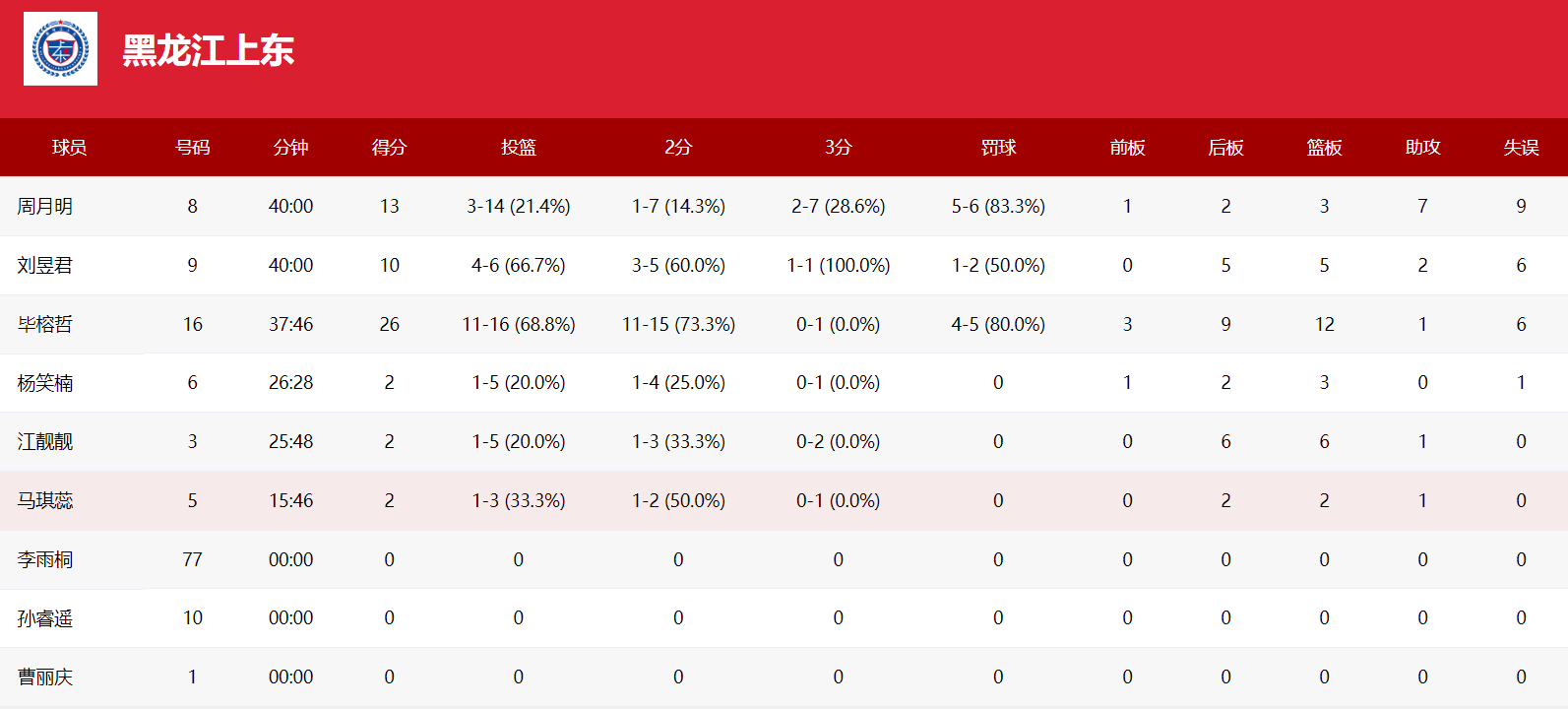
Task: Click on player 杨笑楠
Action: [x=45, y=383]
